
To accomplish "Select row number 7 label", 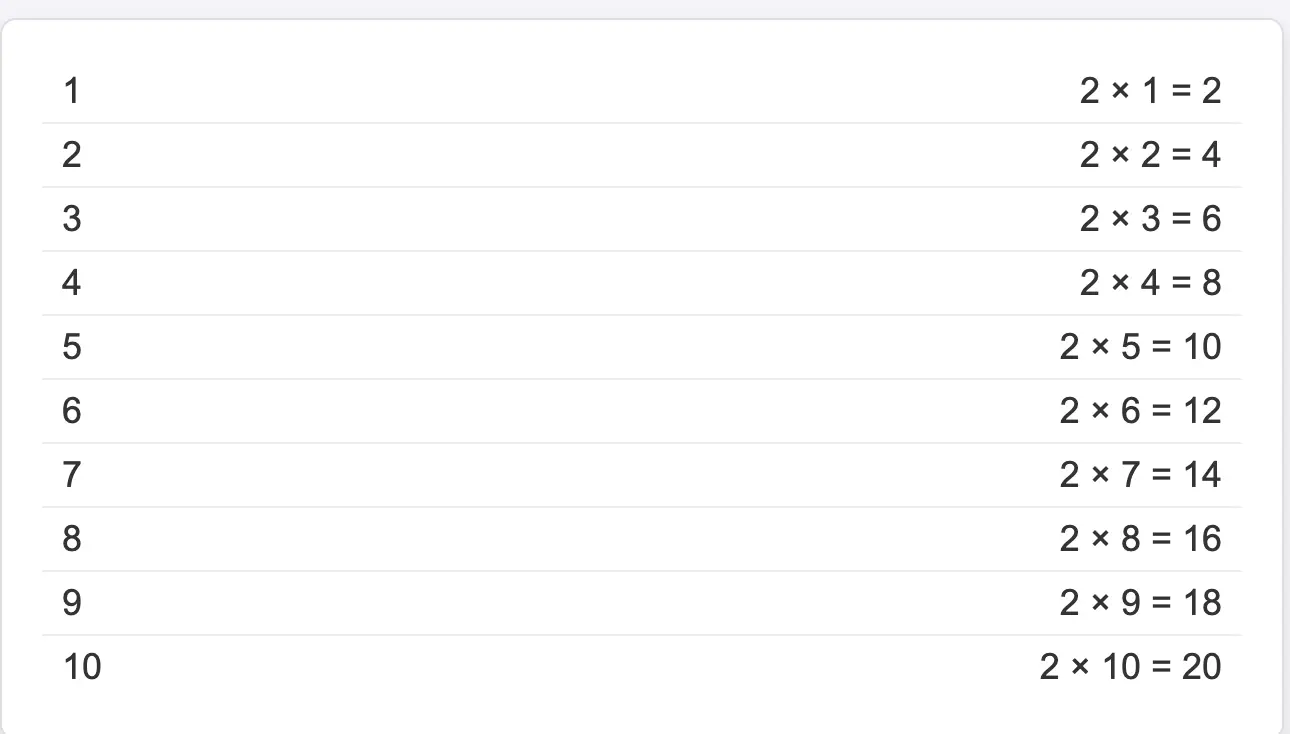I will 71,475.
